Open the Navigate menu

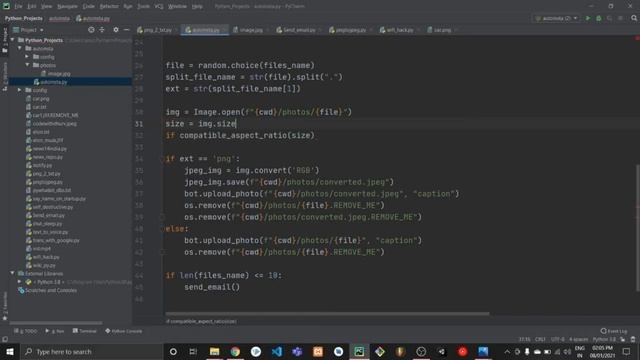pos(67,7)
